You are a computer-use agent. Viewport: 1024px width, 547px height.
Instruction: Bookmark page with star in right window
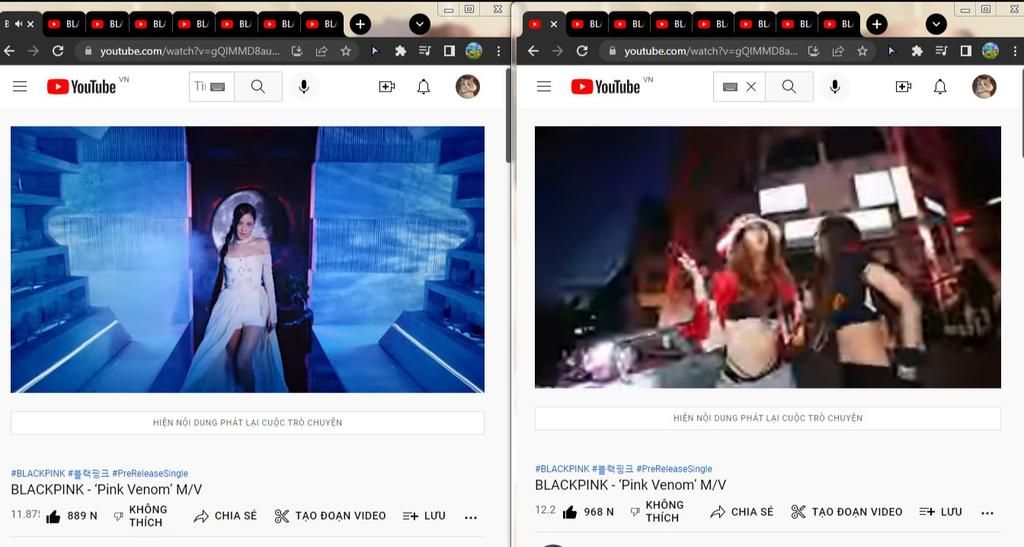(863, 50)
